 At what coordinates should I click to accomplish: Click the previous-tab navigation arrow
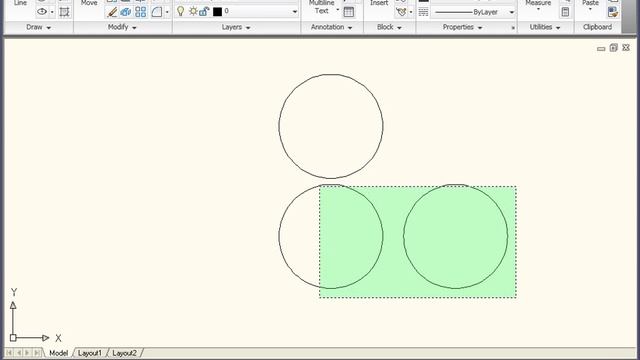18,353
